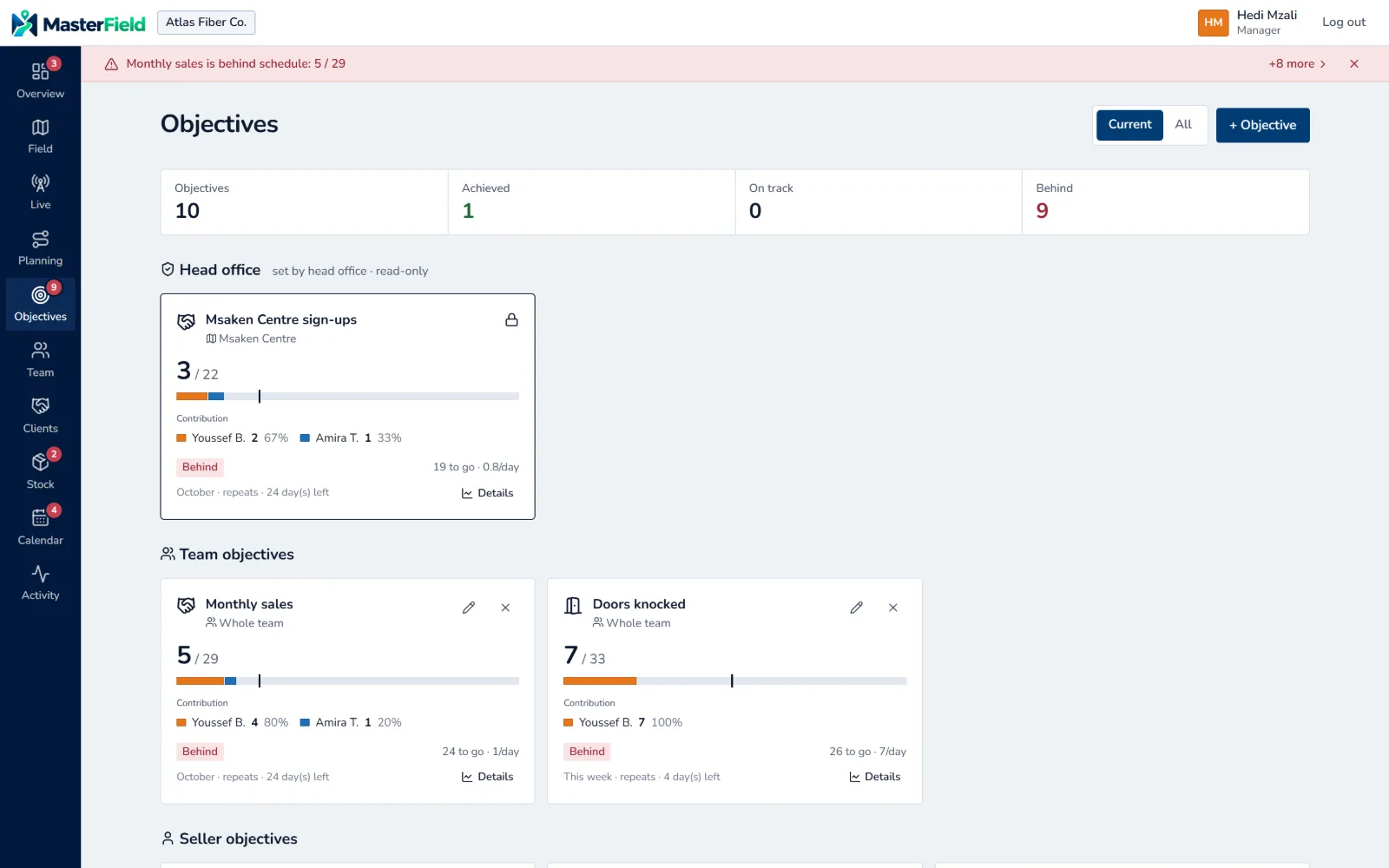
Task: Open the Activity section
Action: coord(40,582)
